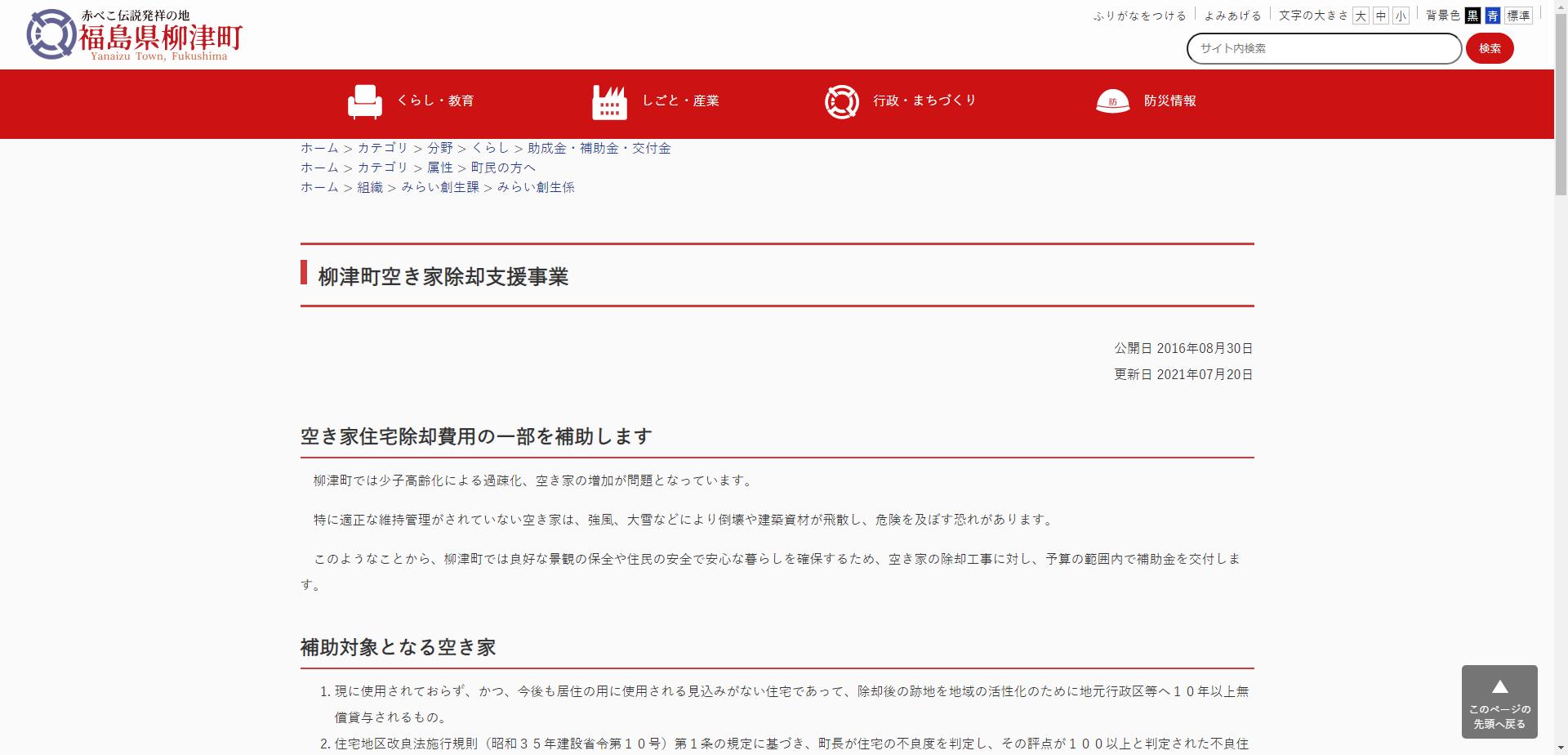The image size is (1568, 755).
Task: Open the みらい創生係 breadcrumb link
Action: click(536, 187)
